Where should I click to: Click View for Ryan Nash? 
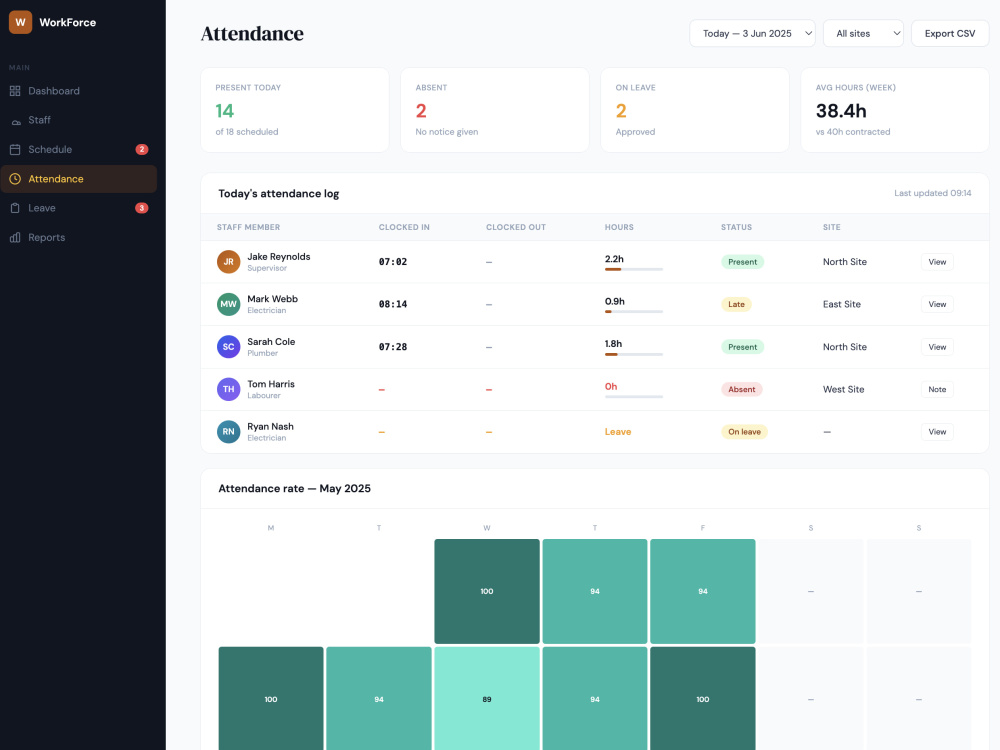pyautogui.click(x=937, y=432)
